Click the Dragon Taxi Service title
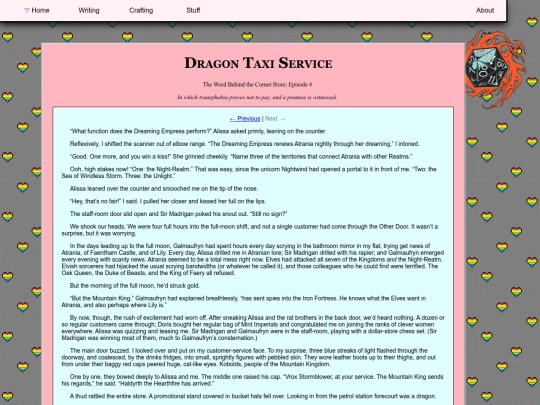Viewport: 540px width, 405px height. 258,63
